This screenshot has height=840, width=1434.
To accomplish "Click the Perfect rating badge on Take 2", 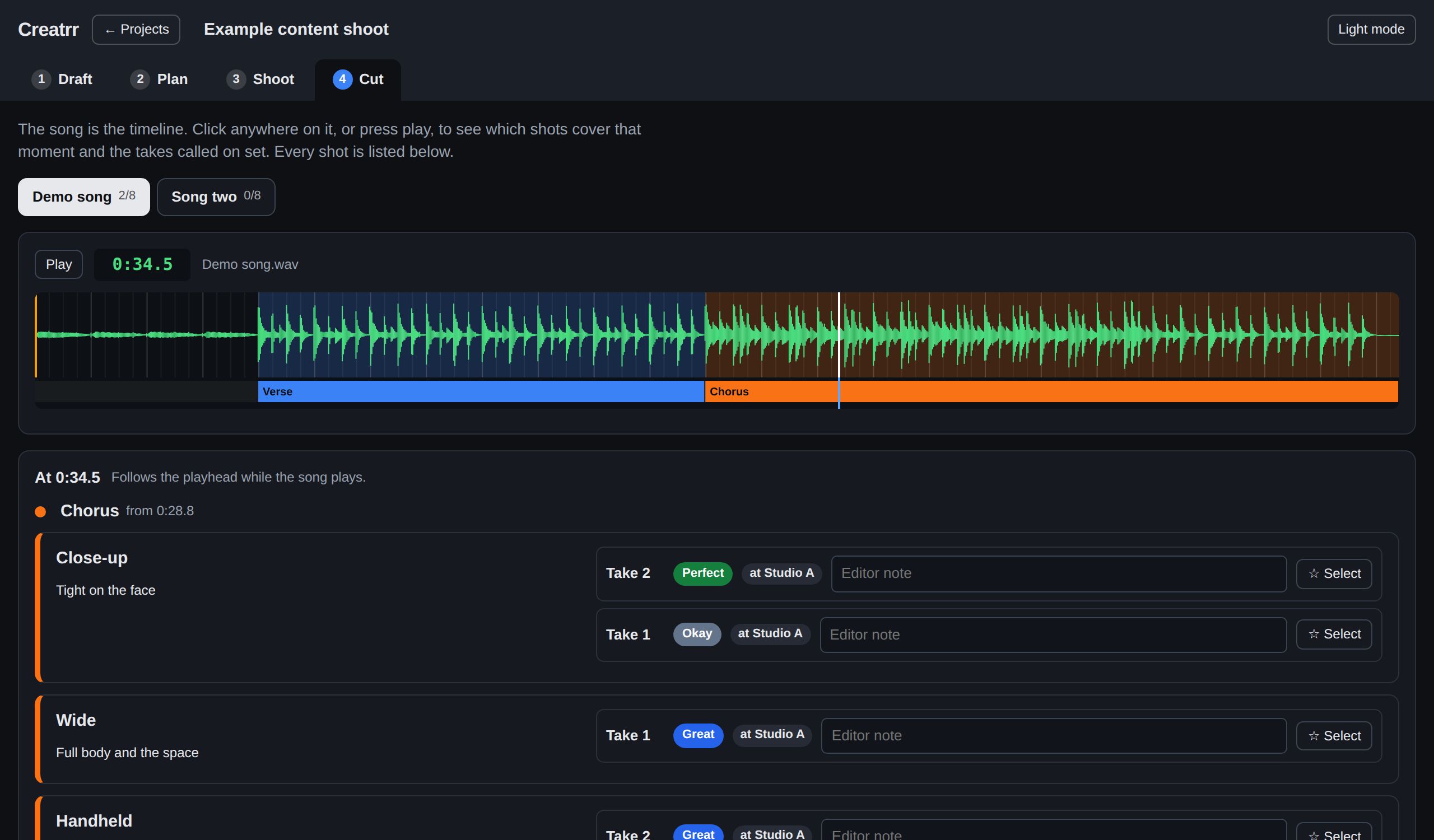I will coord(703,573).
